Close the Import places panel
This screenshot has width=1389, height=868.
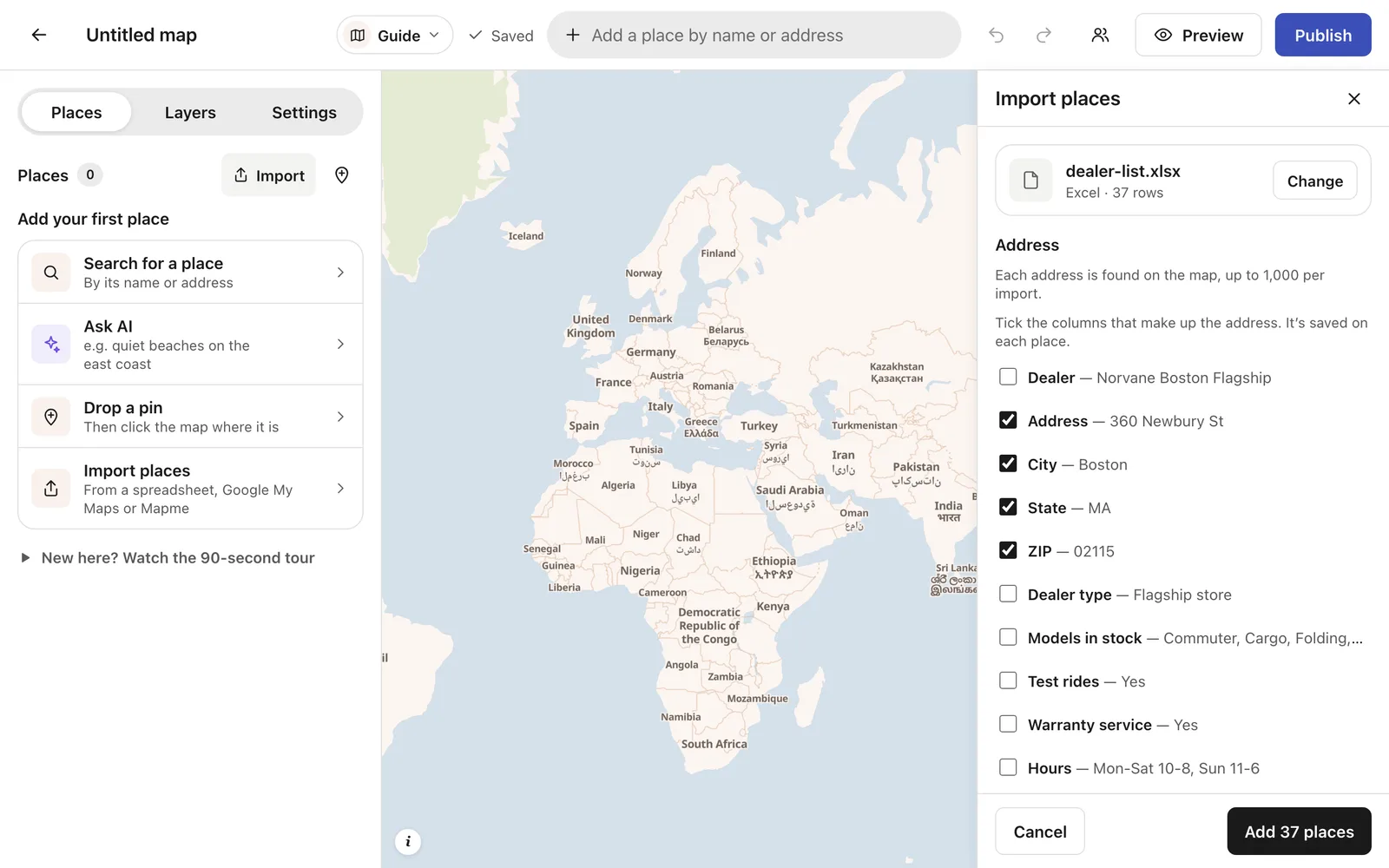(1353, 99)
